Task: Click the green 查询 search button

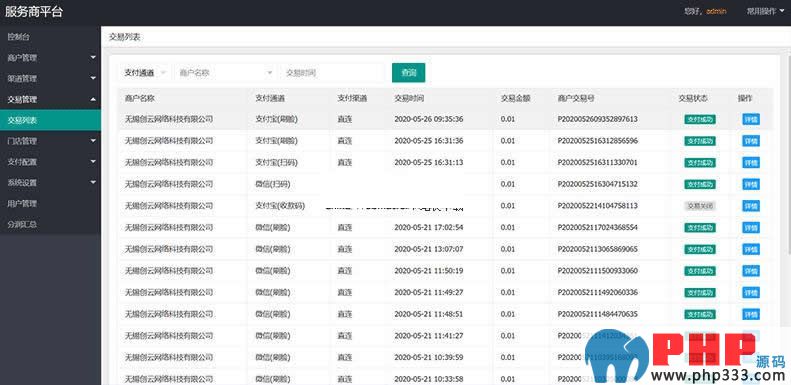Action: click(x=409, y=73)
